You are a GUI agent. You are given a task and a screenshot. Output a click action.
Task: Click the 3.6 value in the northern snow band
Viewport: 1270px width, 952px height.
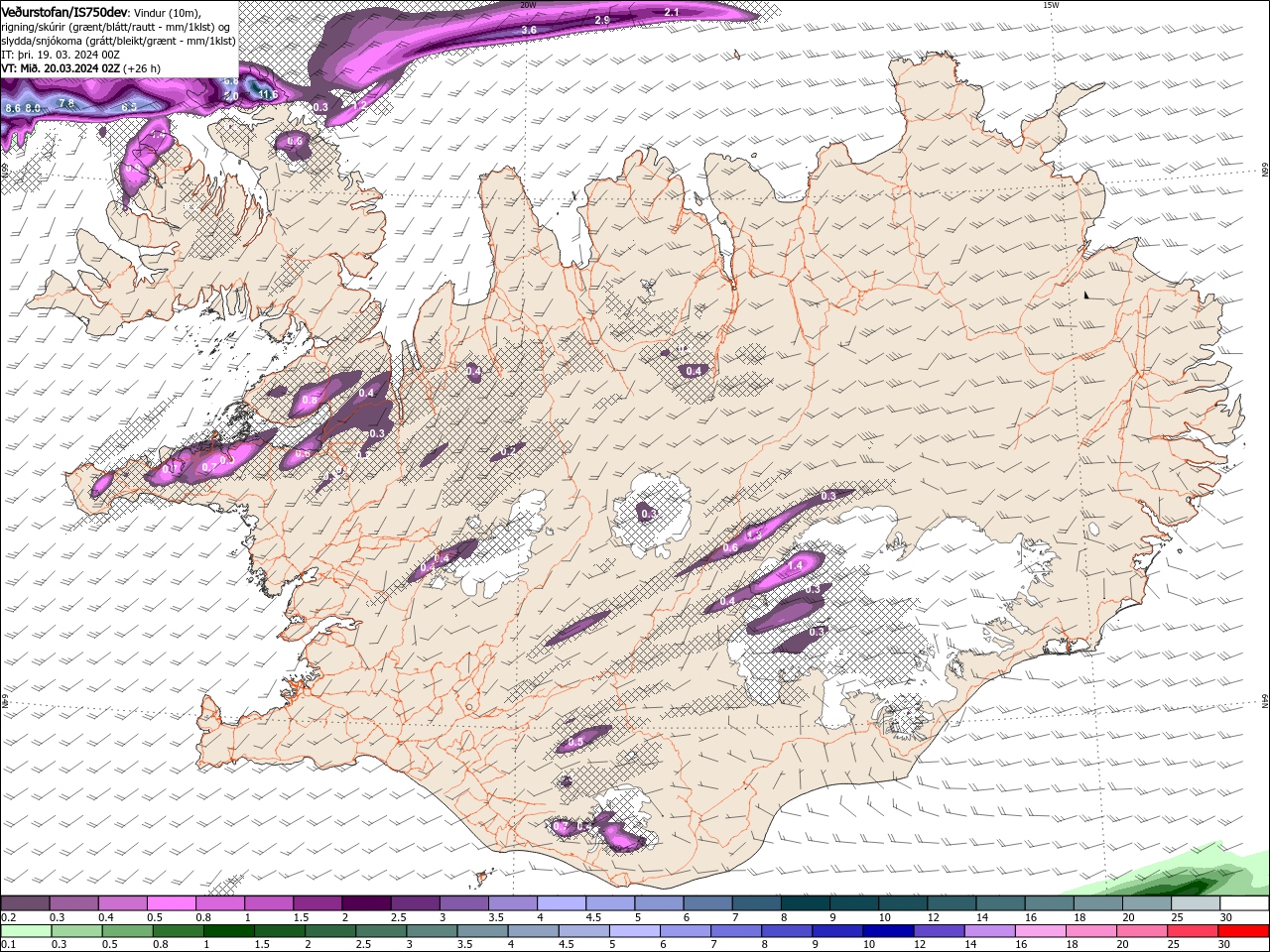[x=529, y=30]
